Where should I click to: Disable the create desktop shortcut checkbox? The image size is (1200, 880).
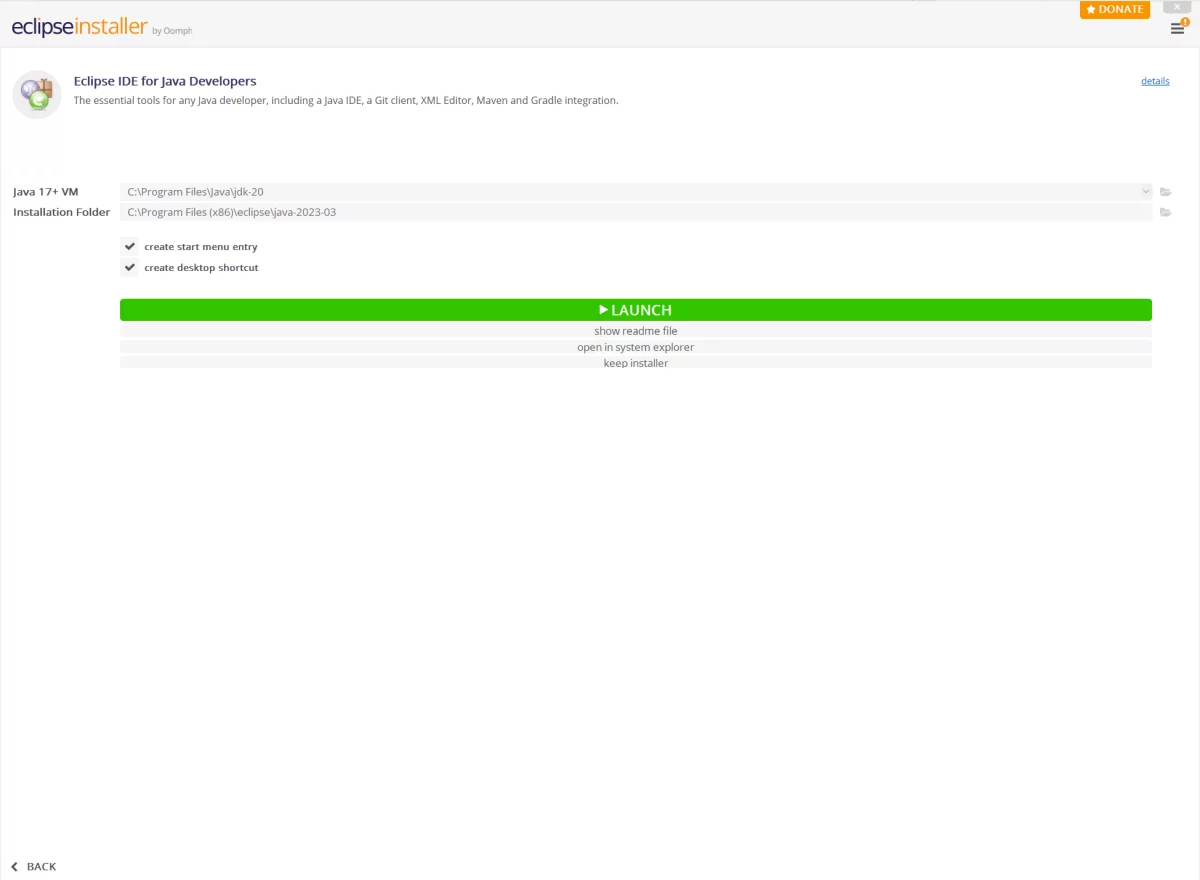(130, 267)
